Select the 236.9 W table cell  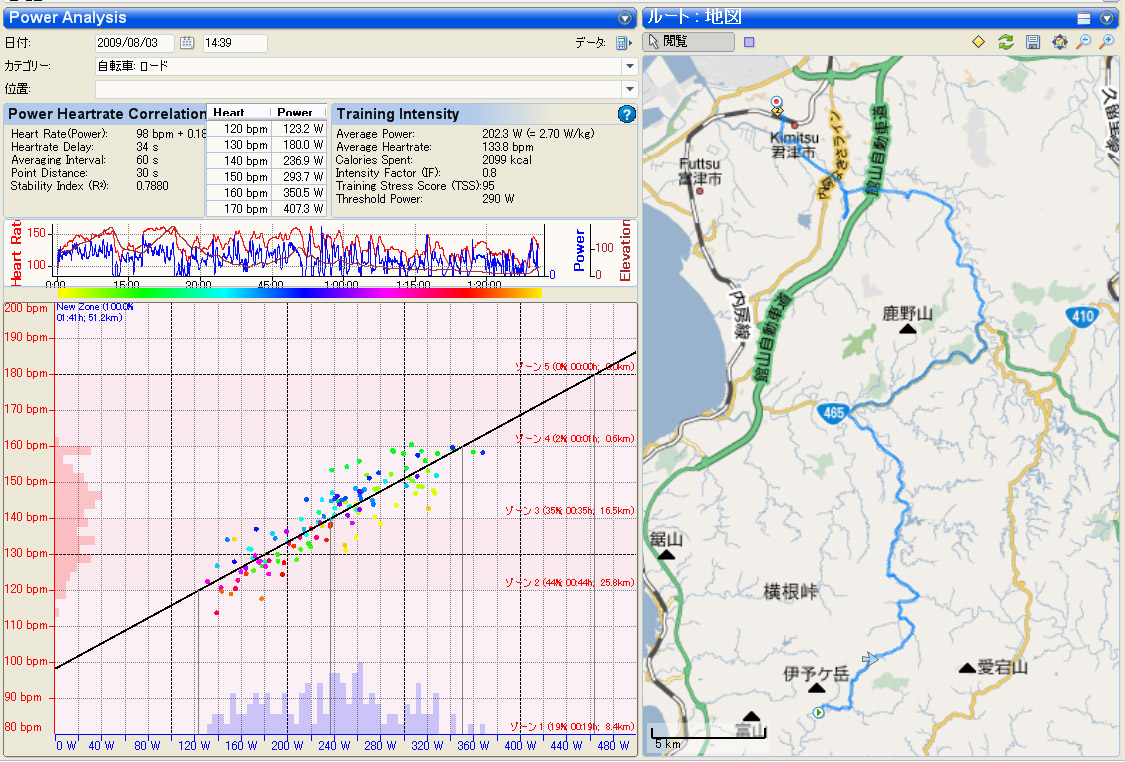pyautogui.click(x=299, y=161)
